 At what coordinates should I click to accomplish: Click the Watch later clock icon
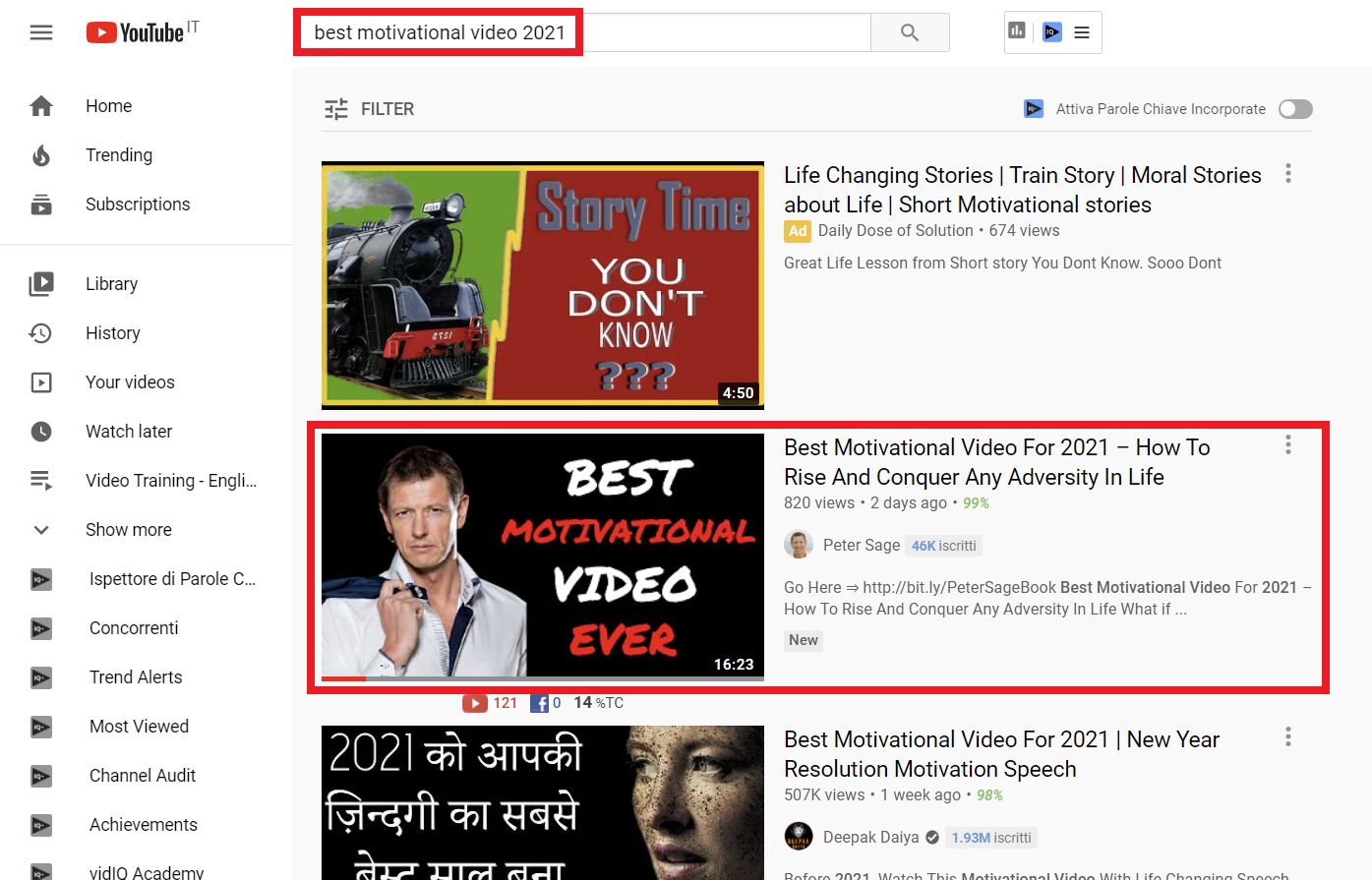(x=41, y=432)
